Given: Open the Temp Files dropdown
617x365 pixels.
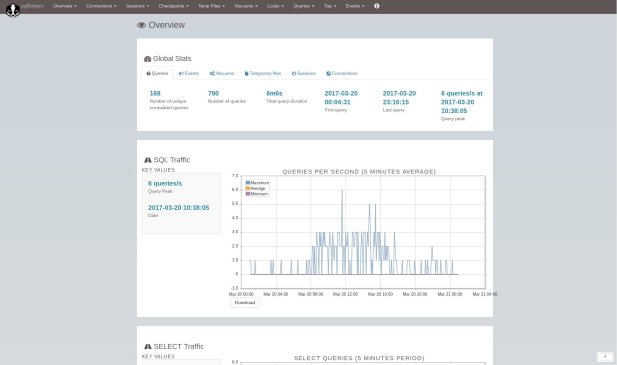Looking at the screenshot, I should 212,6.
